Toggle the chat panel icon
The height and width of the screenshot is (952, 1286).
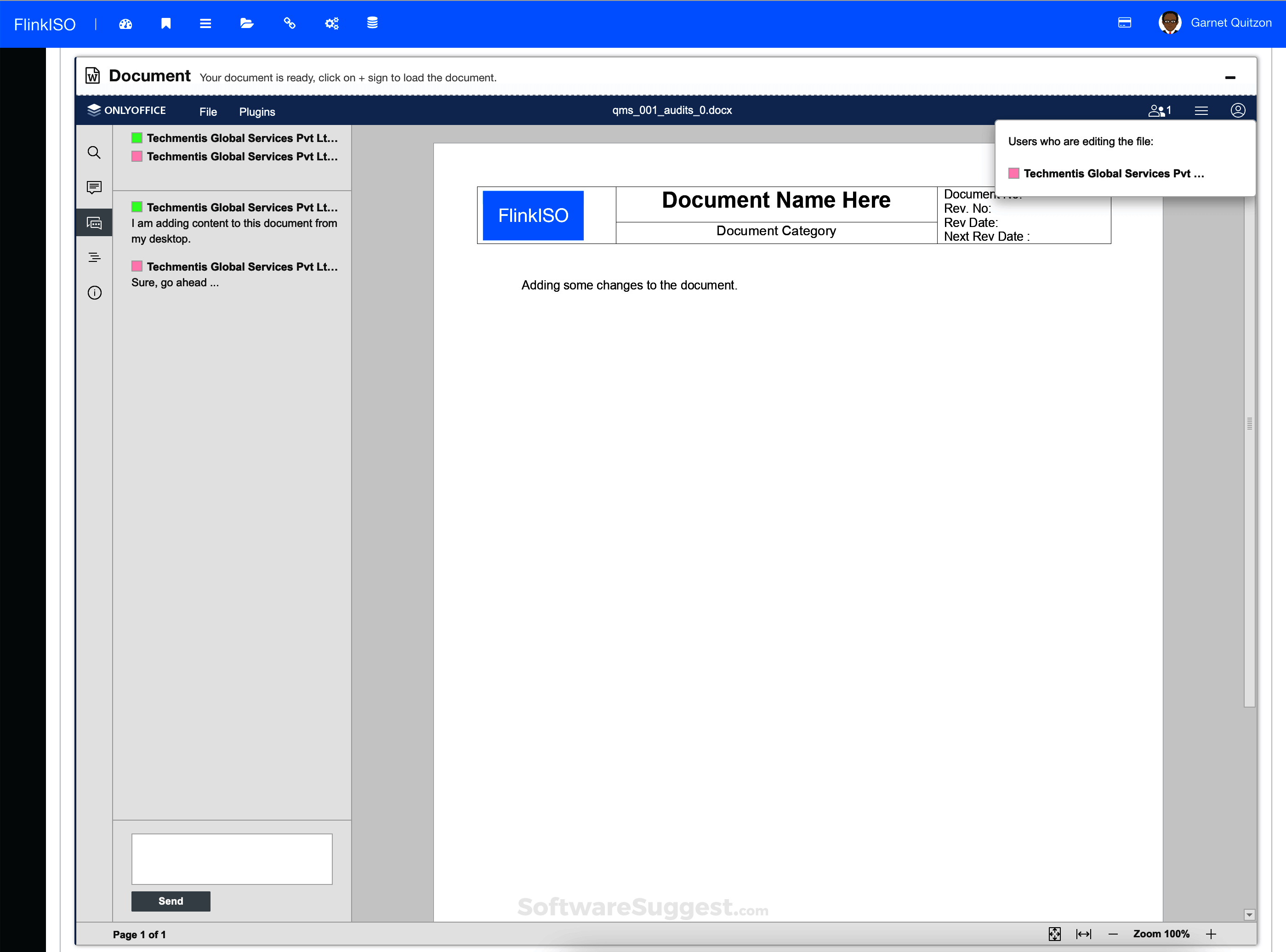pos(94,223)
